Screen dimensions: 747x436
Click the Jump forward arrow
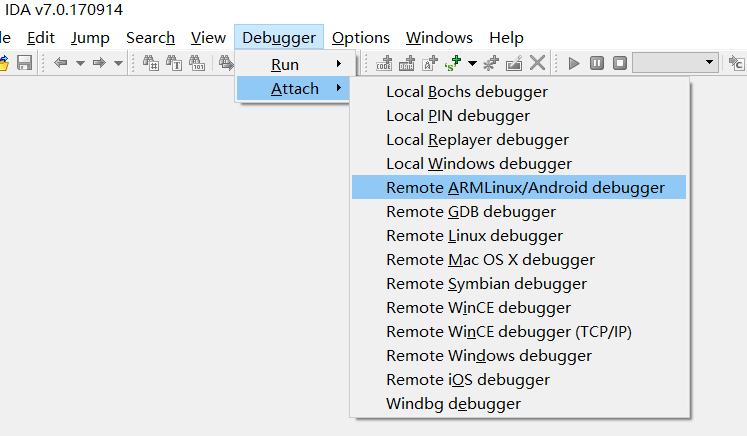pyautogui.click(x=99, y=63)
